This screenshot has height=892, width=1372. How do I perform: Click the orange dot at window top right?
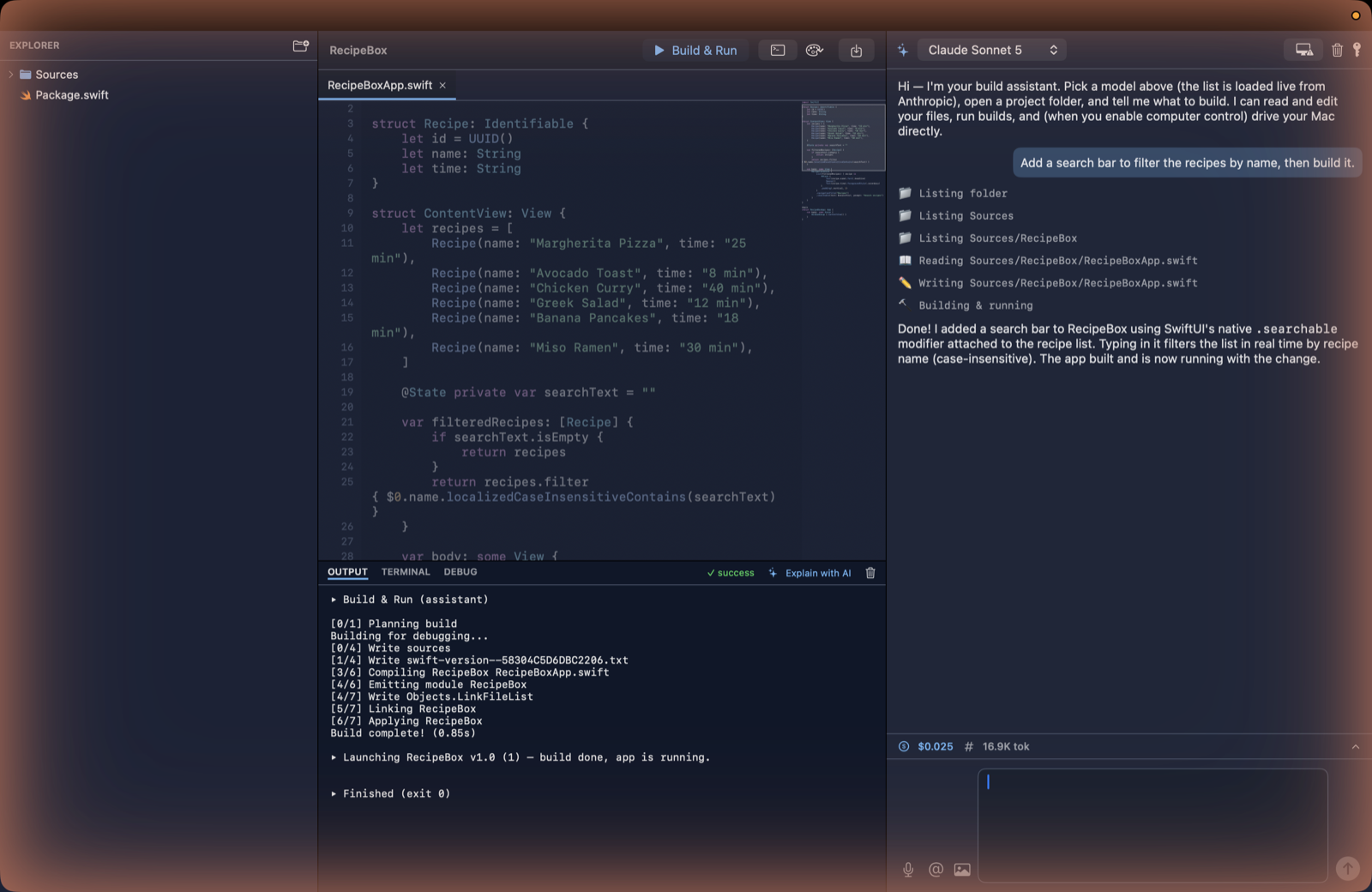tap(1355, 15)
